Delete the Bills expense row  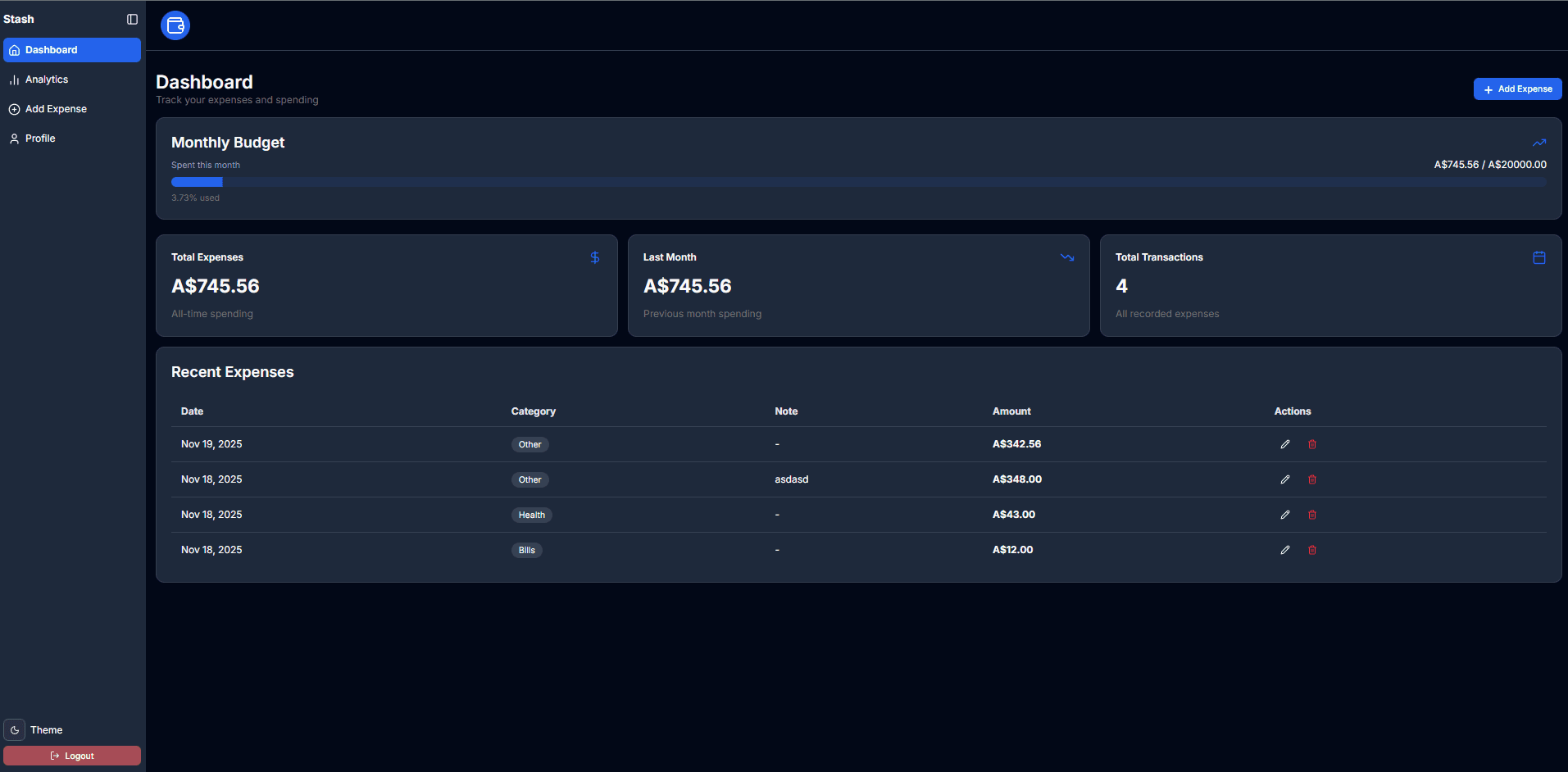(x=1312, y=550)
